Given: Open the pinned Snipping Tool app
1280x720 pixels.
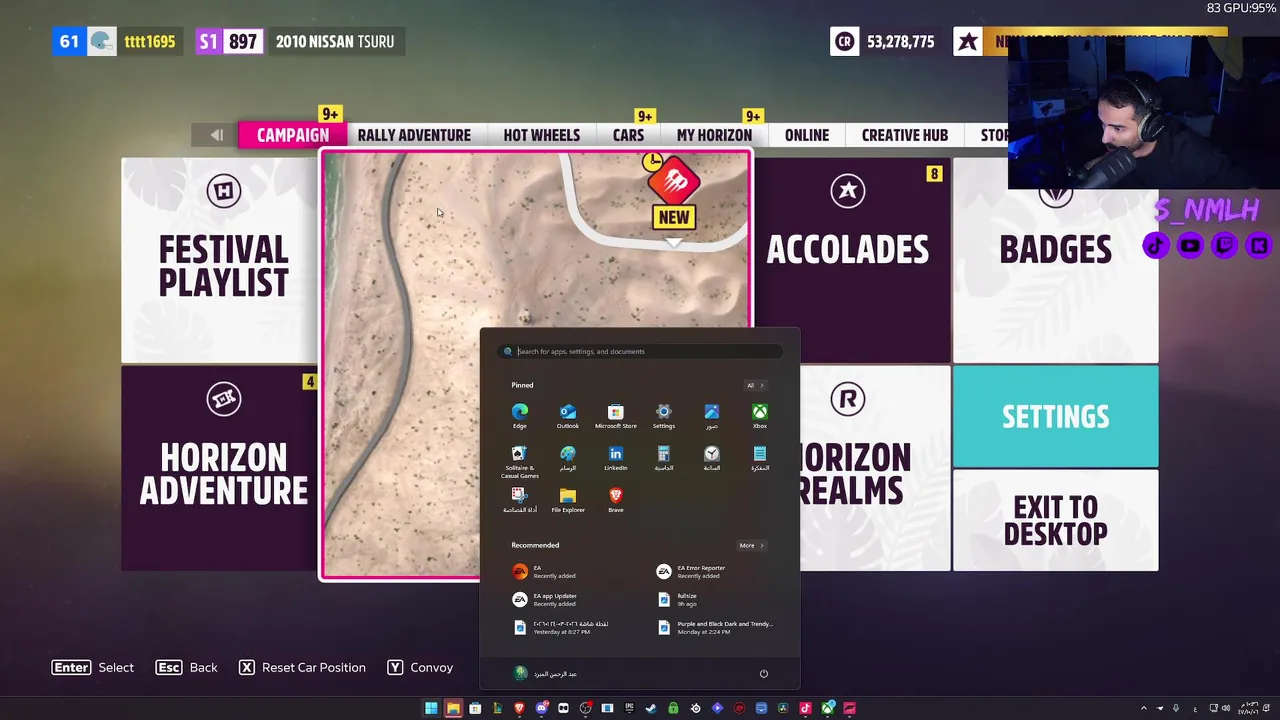Looking at the screenshot, I should tap(519, 500).
